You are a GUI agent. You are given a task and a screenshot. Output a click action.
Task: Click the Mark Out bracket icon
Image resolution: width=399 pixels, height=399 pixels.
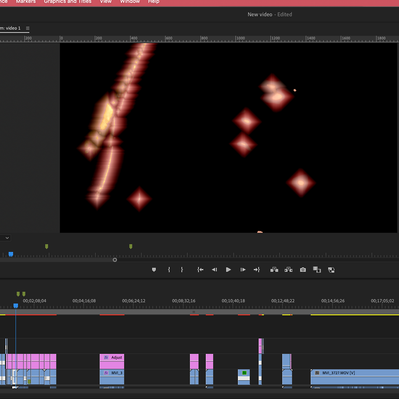pos(182,270)
